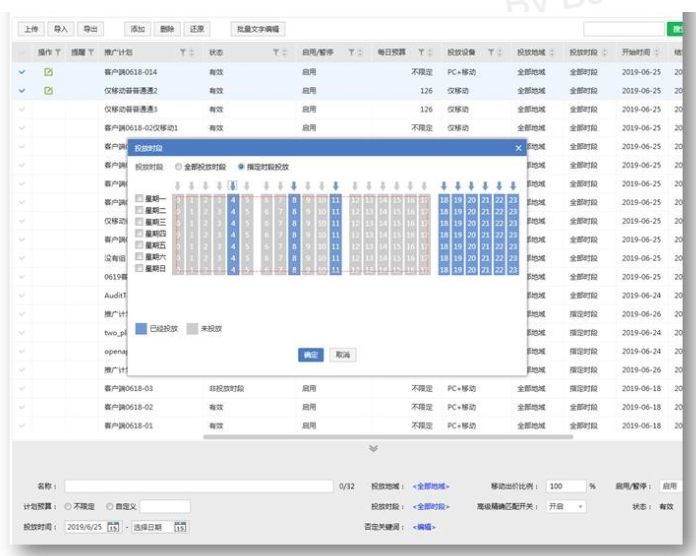Click the filter icon in 每日预算 column header

click(x=421, y=52)
